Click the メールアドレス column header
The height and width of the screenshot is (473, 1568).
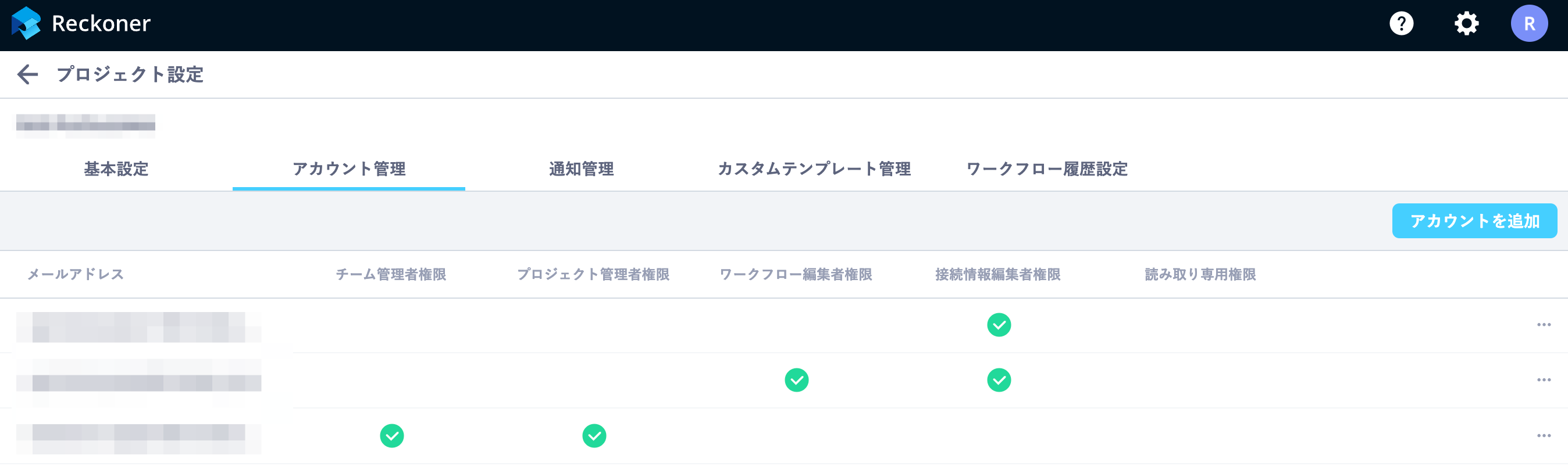(x=76, y=274)
